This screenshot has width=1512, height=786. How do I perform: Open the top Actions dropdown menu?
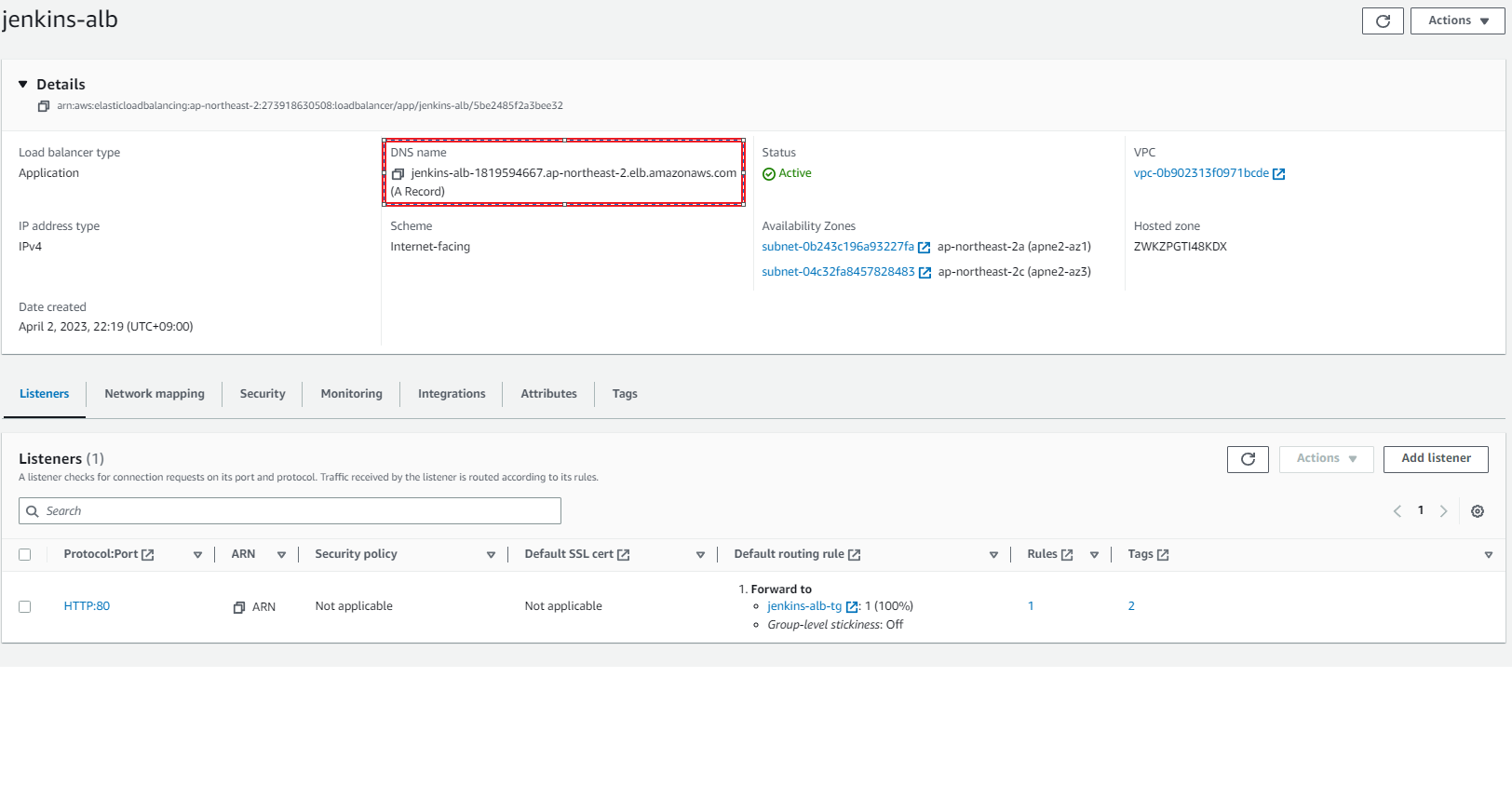tap(1457, 21)
